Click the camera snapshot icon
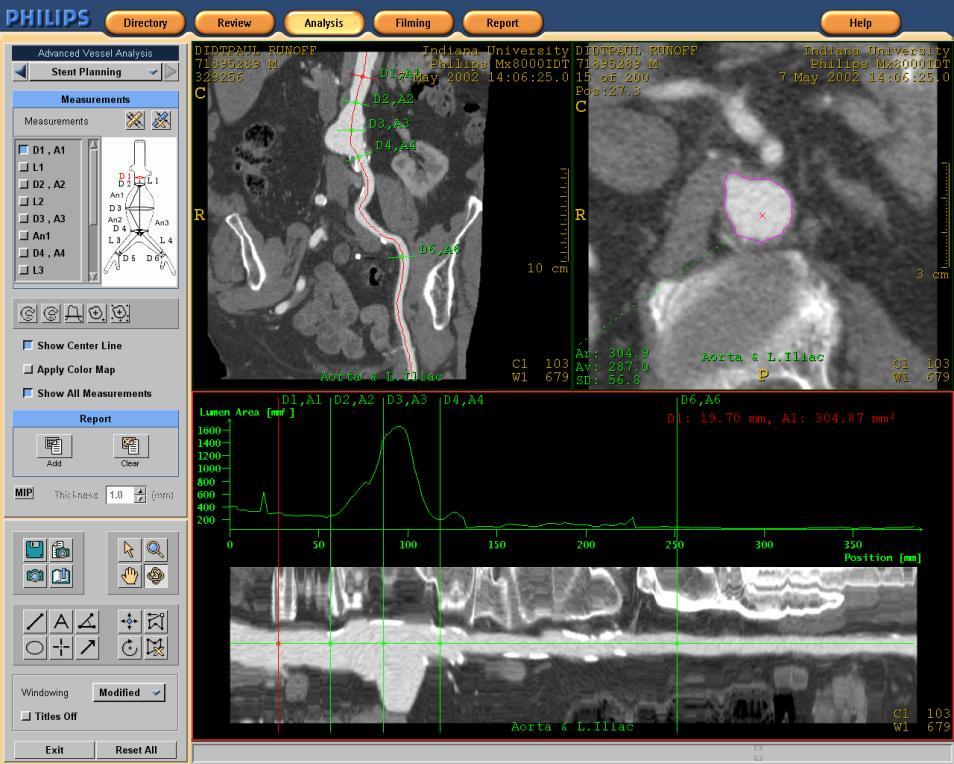Image resolution: width=954 pixels, height=764 pixels. coord(35,575)
